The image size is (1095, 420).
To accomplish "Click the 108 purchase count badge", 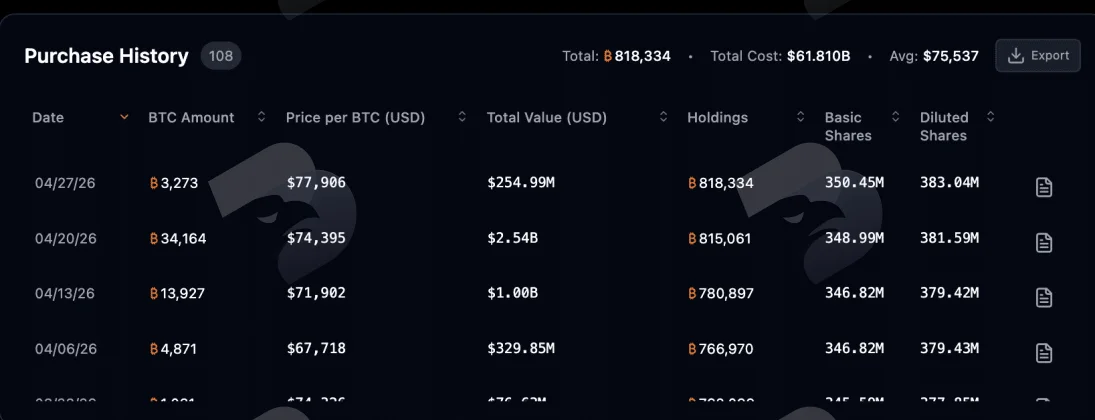I will 221,56.
